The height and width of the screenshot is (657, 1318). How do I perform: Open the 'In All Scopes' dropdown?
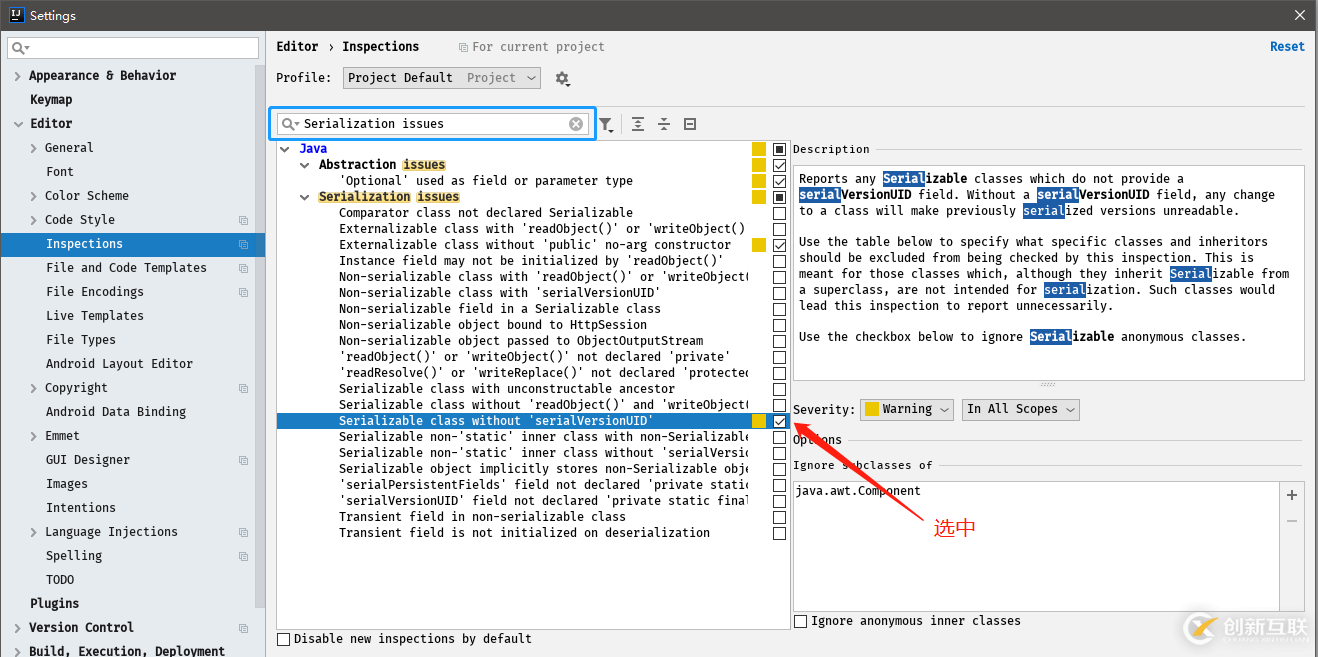[x=1020, y=409]
